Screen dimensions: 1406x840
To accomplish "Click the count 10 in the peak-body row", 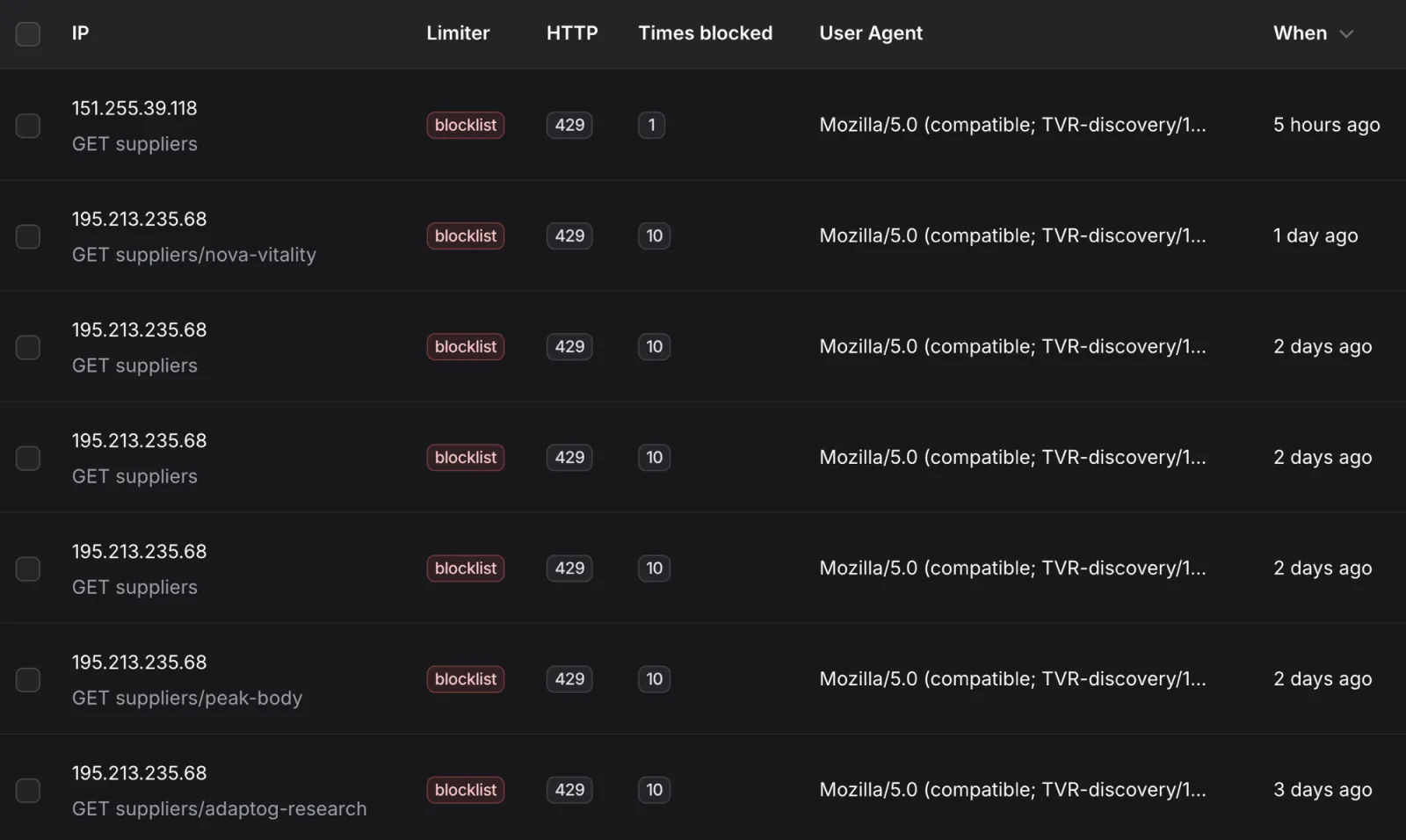I will click(x=655, y=678).
